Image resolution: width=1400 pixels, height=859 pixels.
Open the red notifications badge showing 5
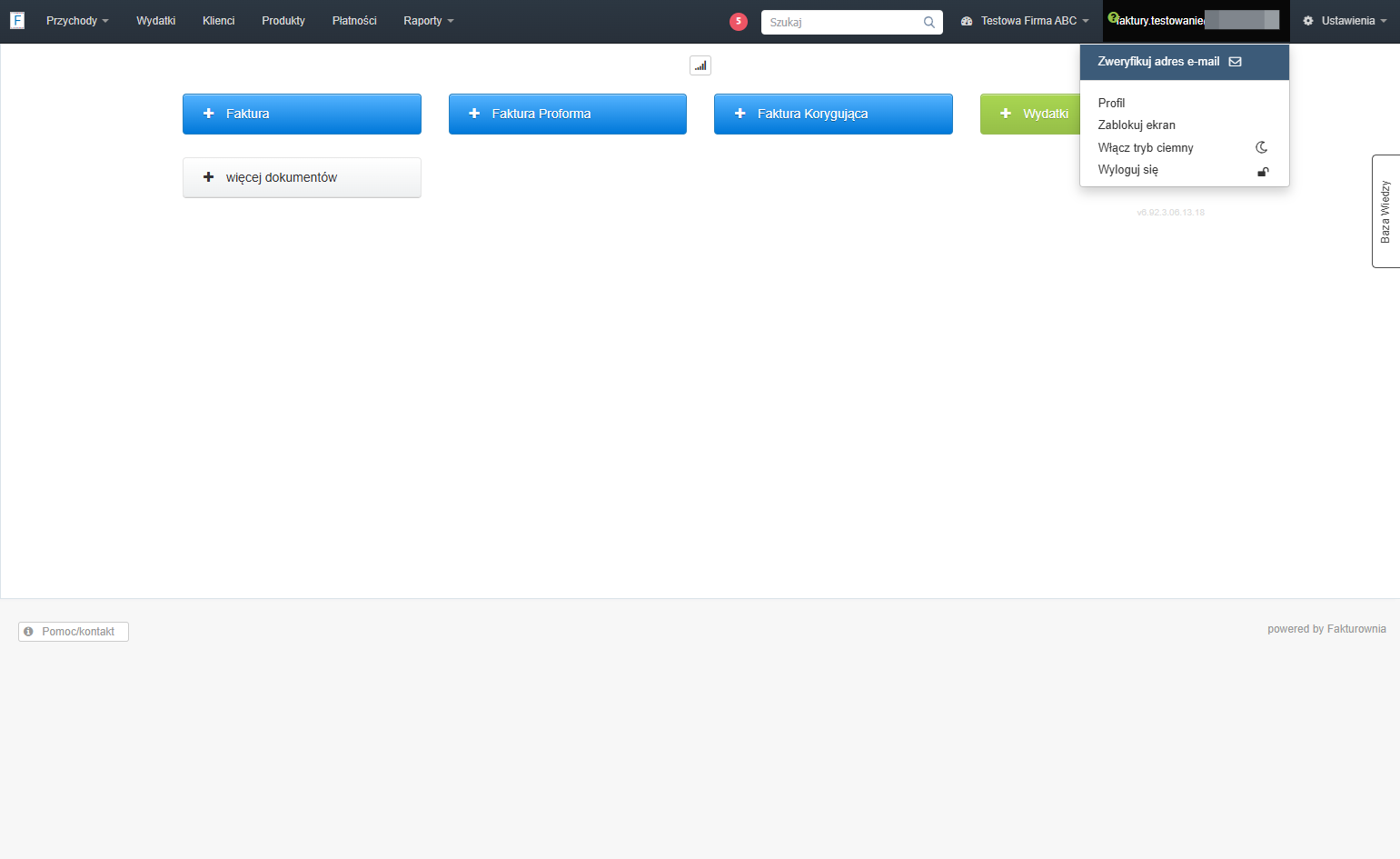739,21
